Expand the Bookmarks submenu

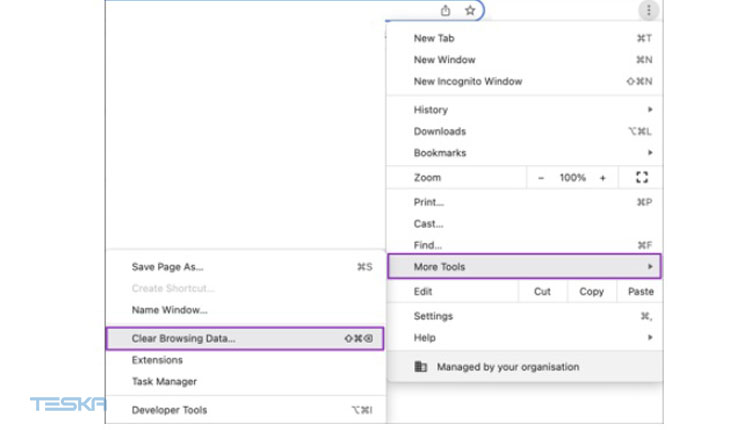click(x=440, y=153)
